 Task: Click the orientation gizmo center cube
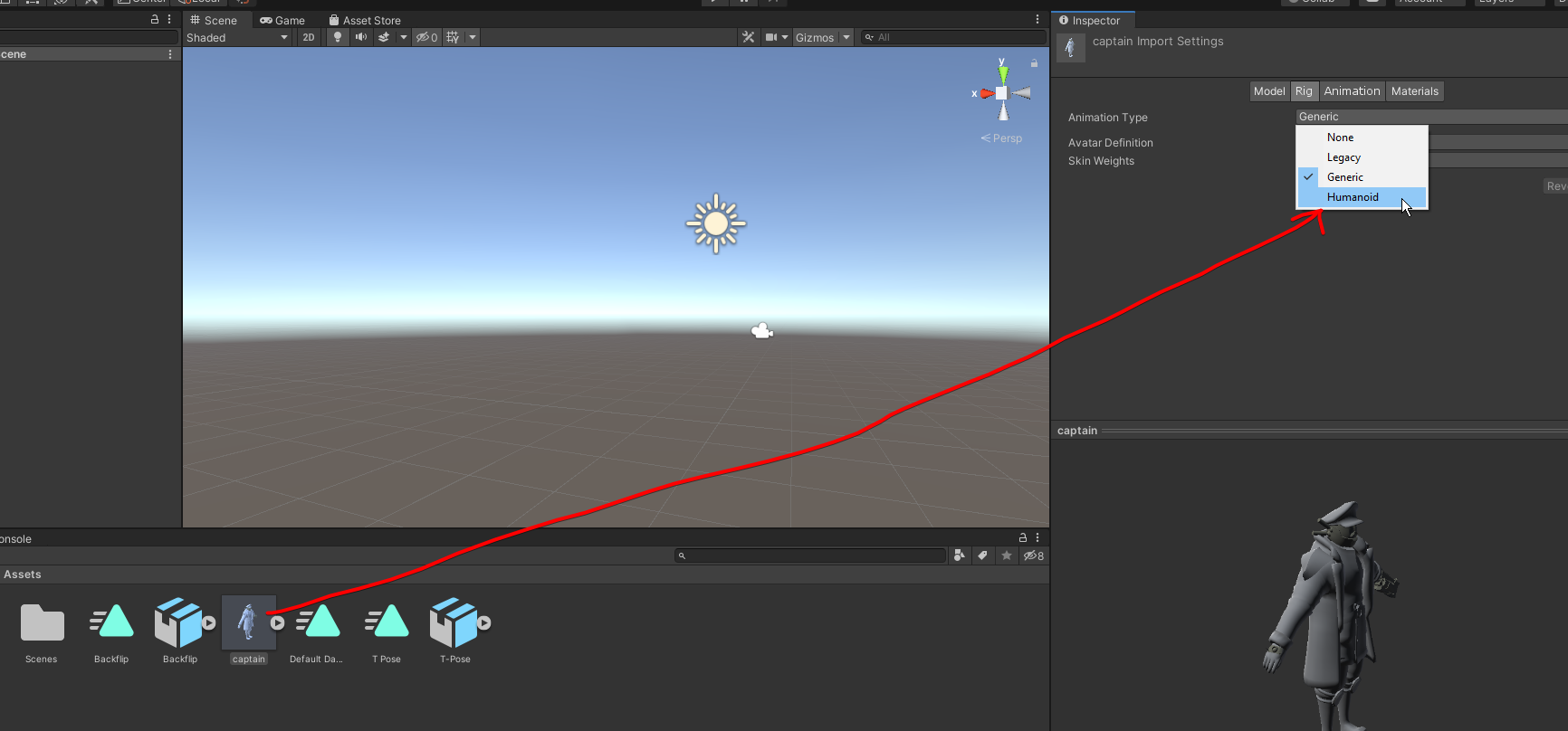click(1001, 92)
